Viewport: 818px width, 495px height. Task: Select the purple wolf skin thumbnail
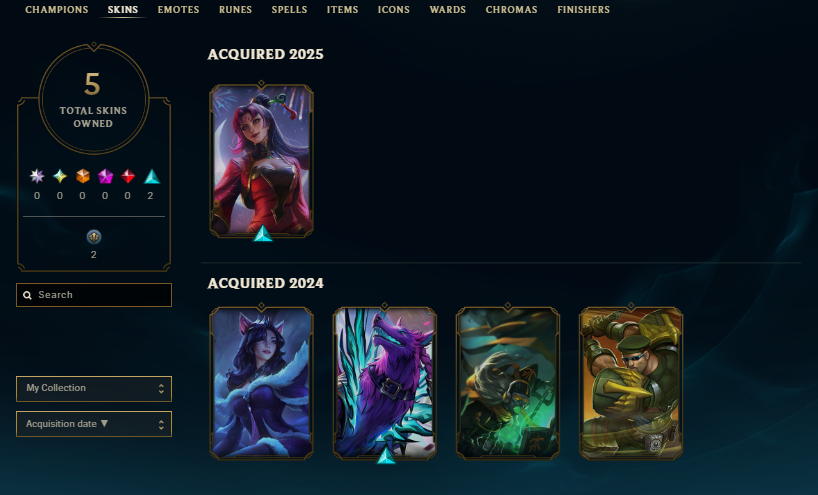click(x=384, y=383)
